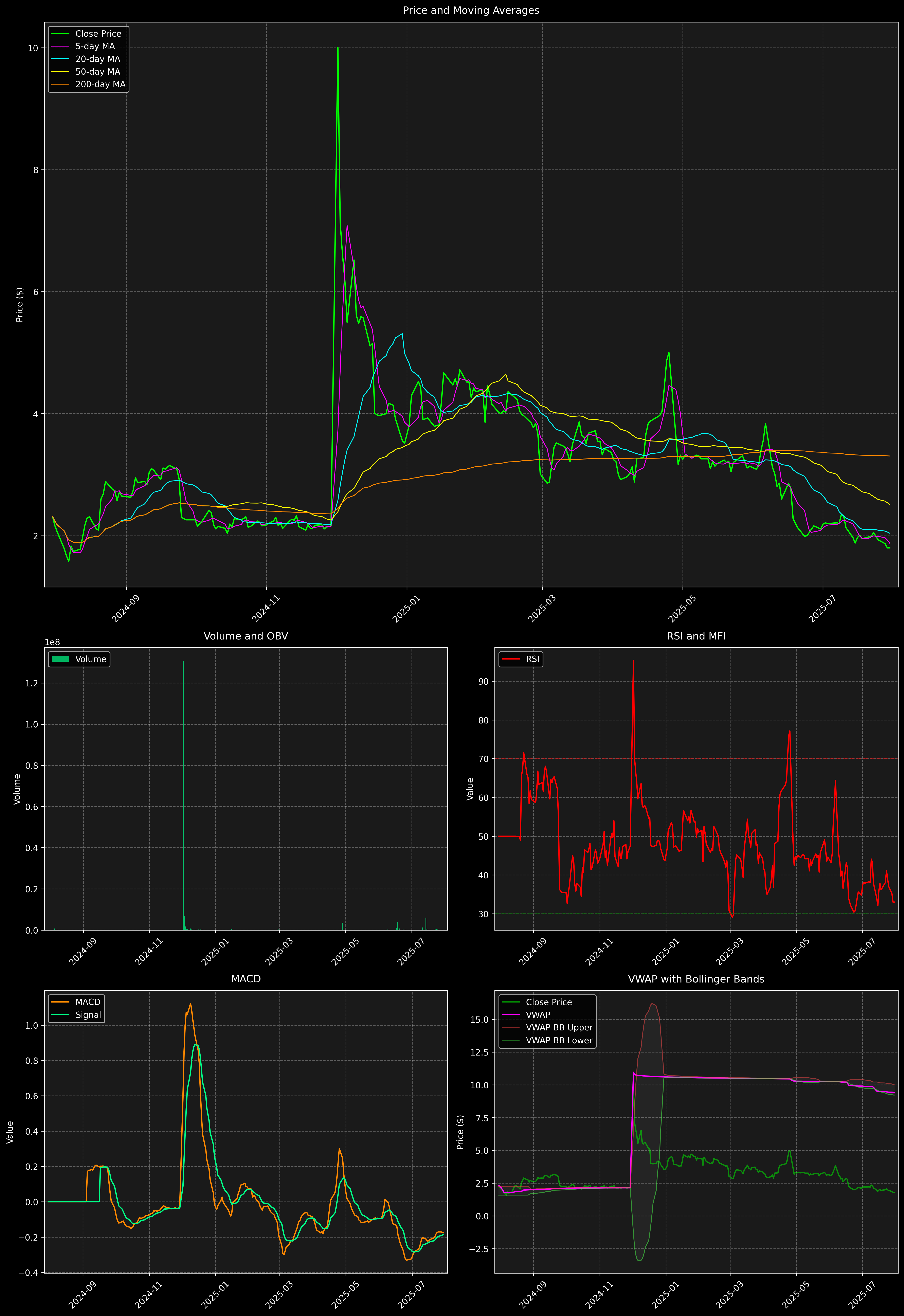Click the 'Price ($)' y-axis label of the top chart

point(20,305)
